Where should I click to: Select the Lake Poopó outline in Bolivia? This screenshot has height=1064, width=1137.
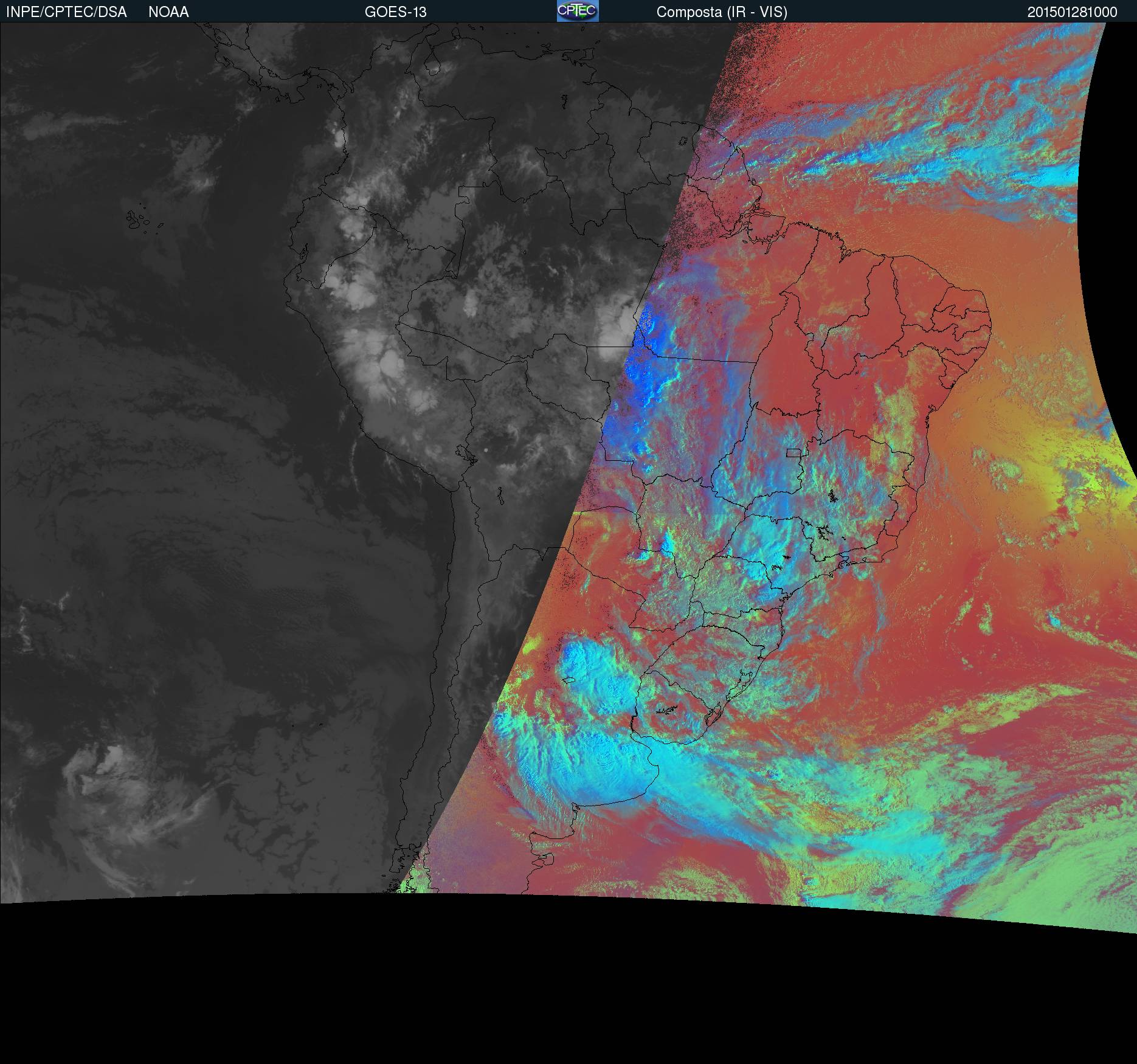click(x=499, y=497)
